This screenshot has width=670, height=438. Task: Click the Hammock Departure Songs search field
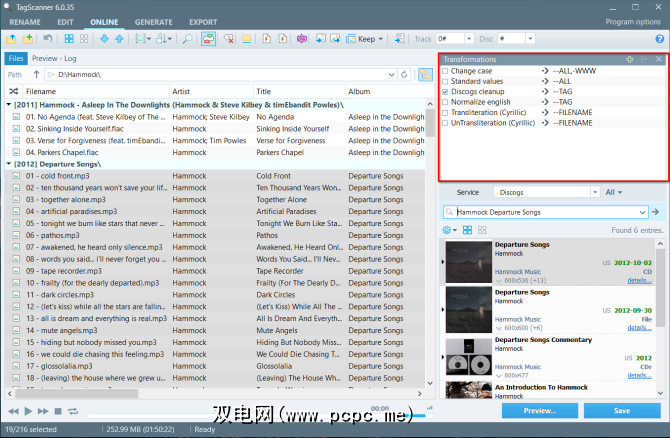click(x=546, y=212)
